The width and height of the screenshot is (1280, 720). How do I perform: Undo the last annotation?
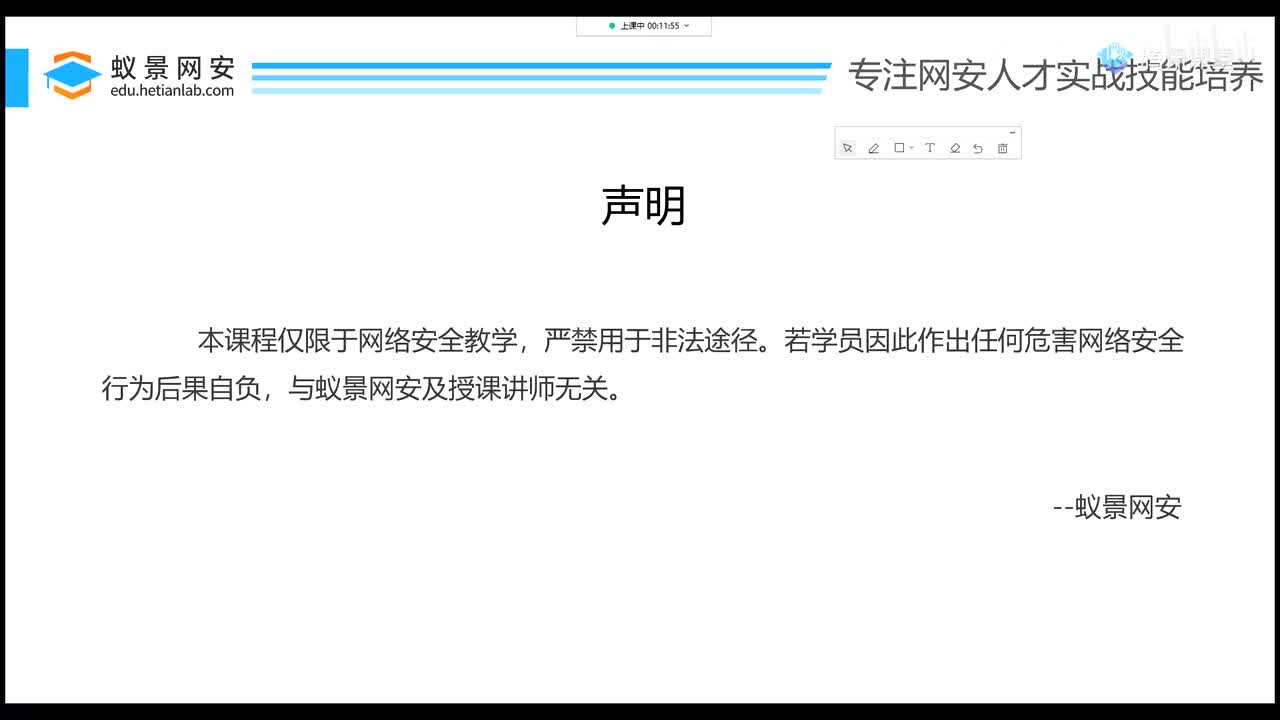[978, 148]
